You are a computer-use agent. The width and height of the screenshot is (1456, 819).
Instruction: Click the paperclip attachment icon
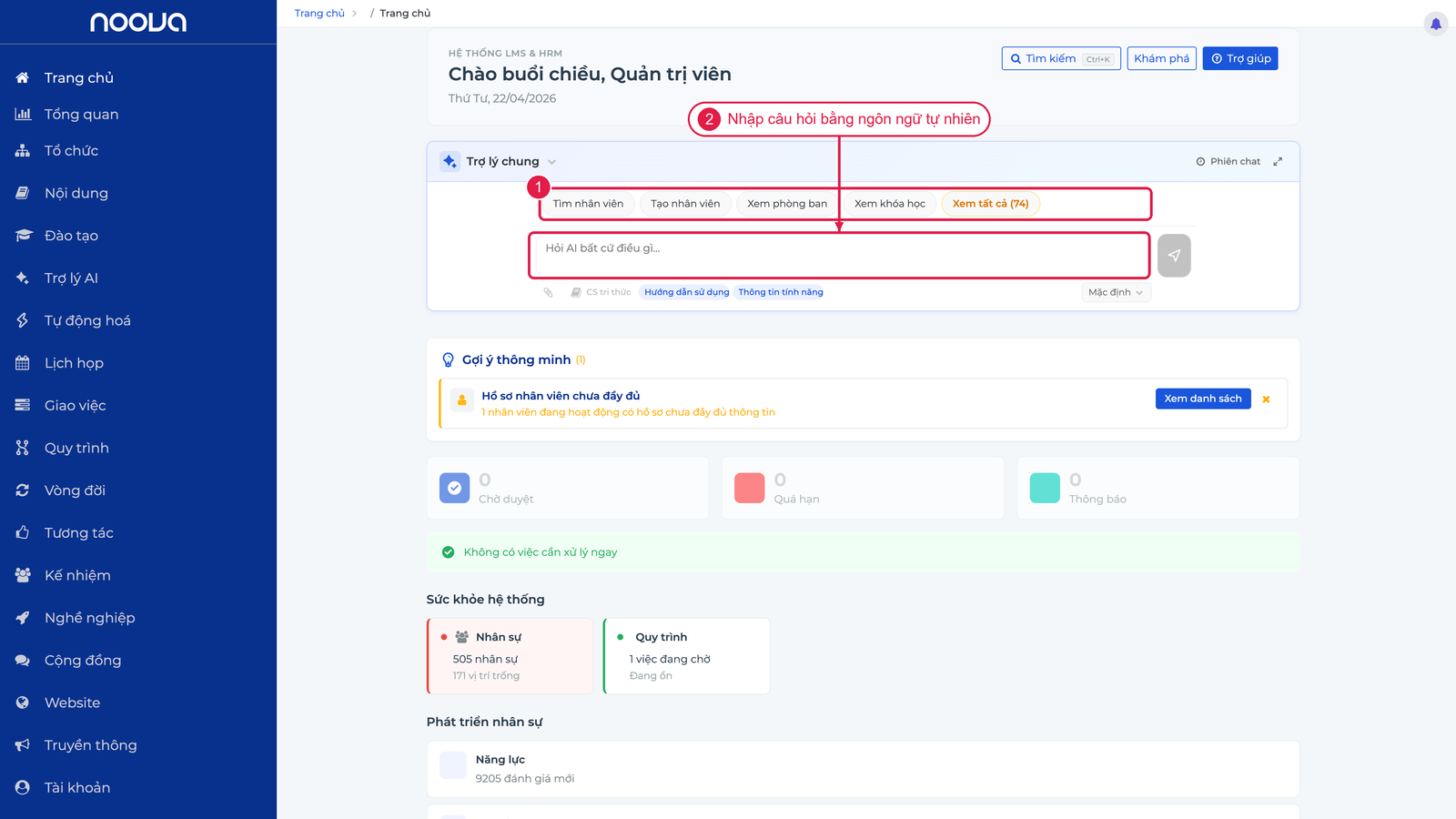click(548, 292)
